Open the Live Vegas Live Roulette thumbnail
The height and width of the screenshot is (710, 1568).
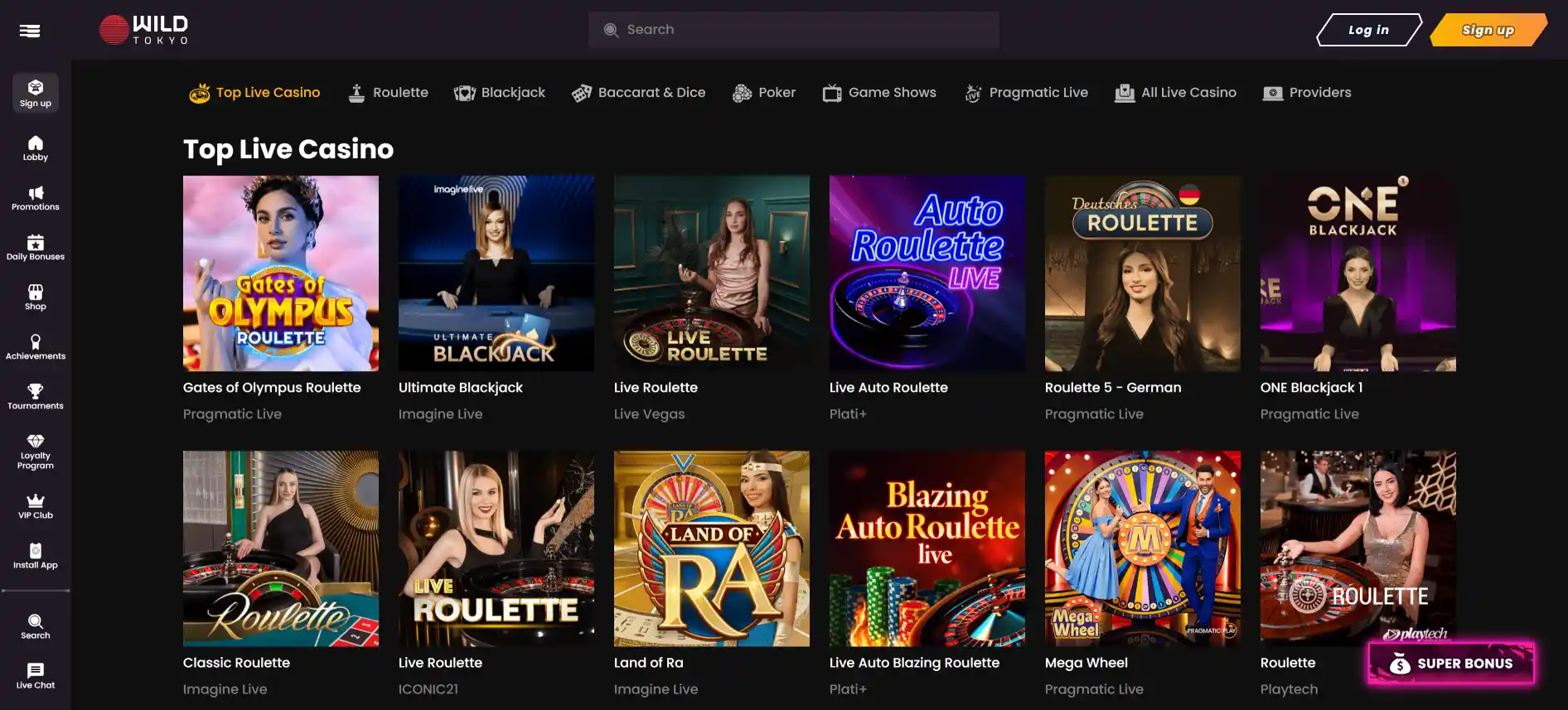712,273
